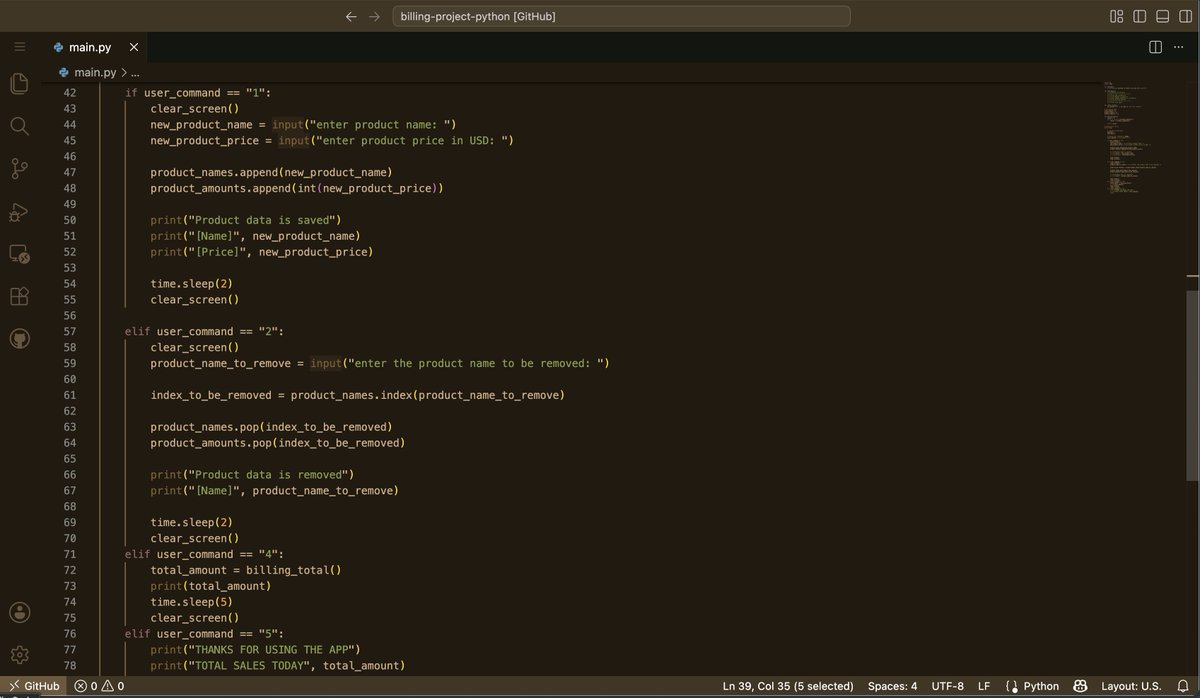
Task: Click line number 57 in the gutter
Action: [x=69, y=331]
